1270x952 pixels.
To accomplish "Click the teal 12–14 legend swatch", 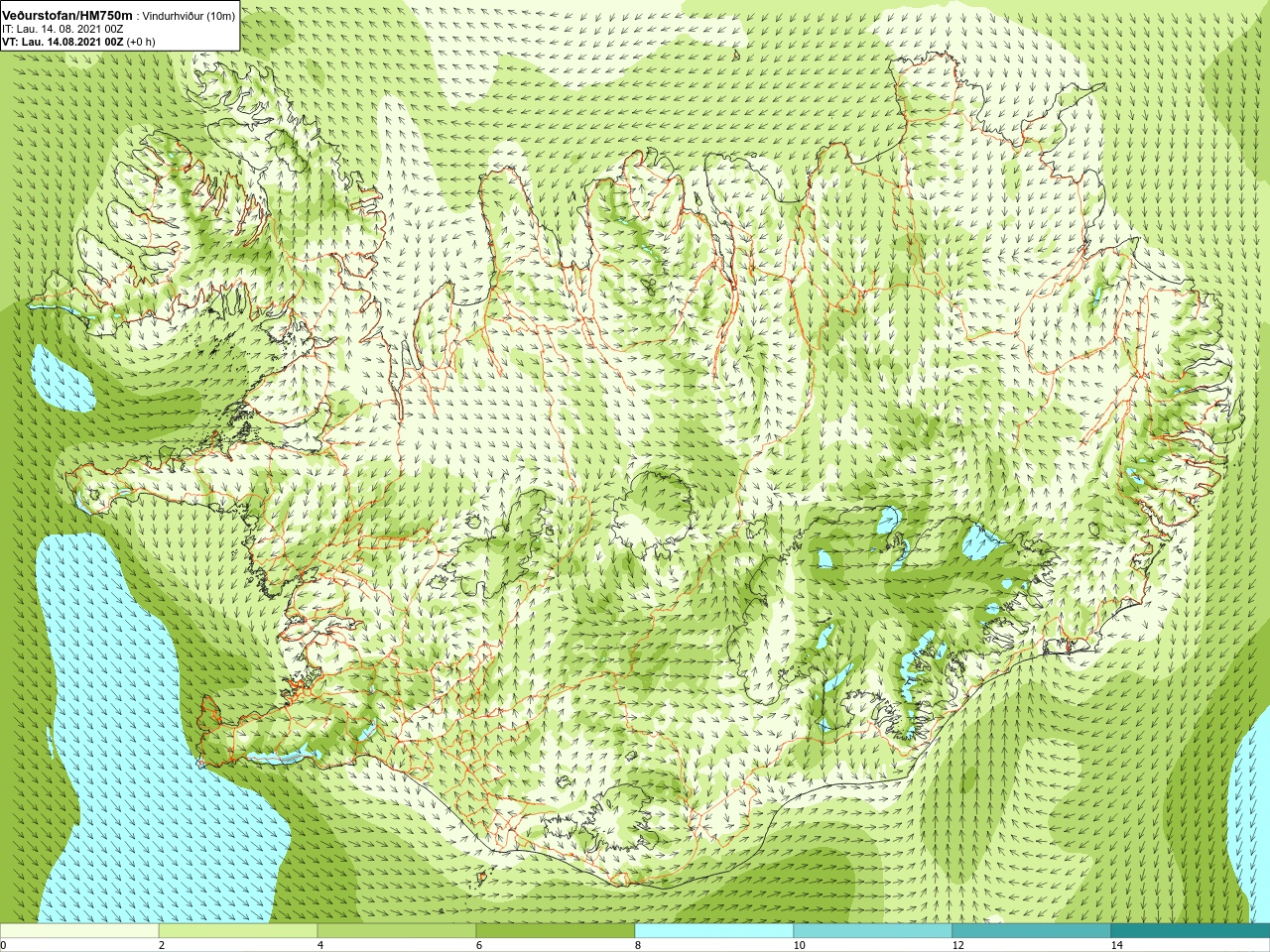I will 1032,931.
